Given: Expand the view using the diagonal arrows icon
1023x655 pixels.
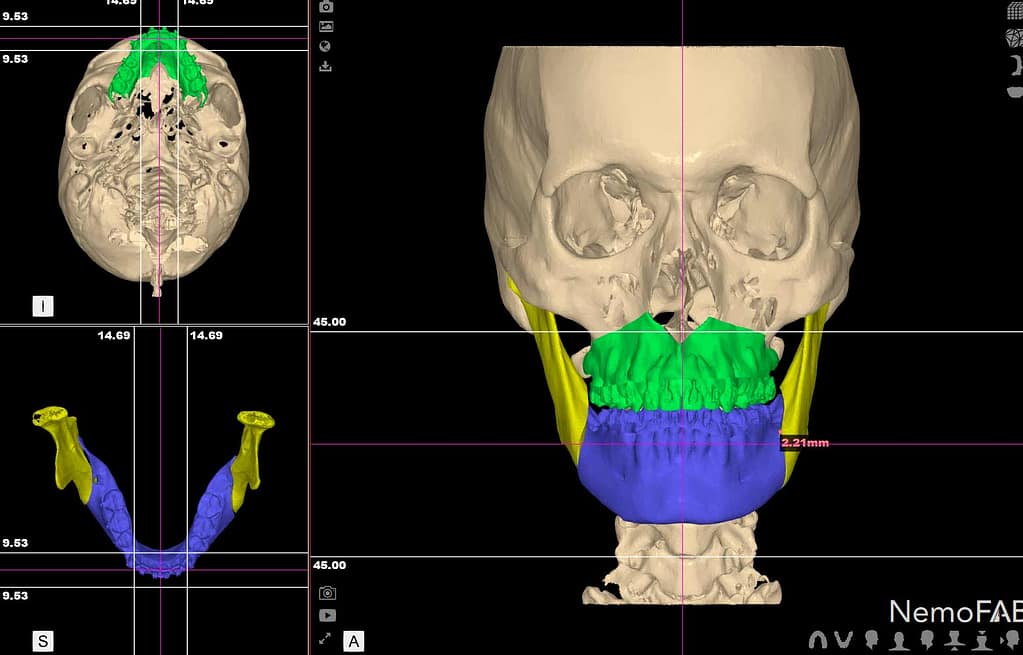Looking at the screenshot, I should (x=326, y=638).
